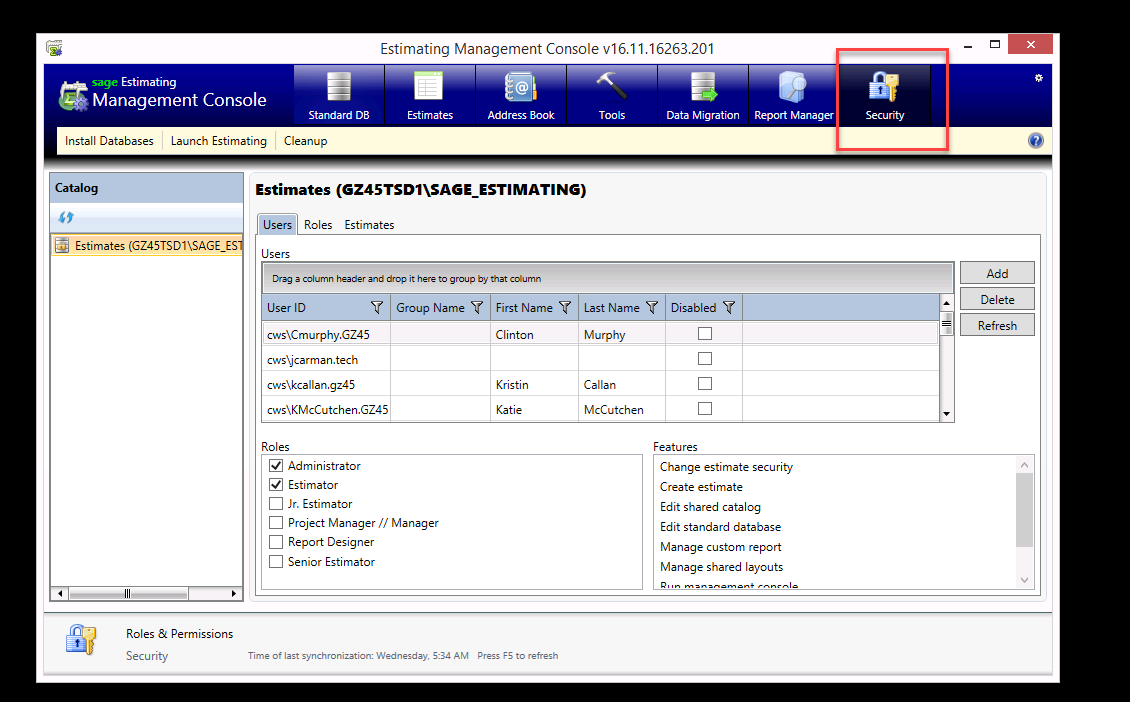Select the cws\Cmurphy.GZ45 User ID cell
This screenshot has height=702, width=1130.
(x=326, y=334)
